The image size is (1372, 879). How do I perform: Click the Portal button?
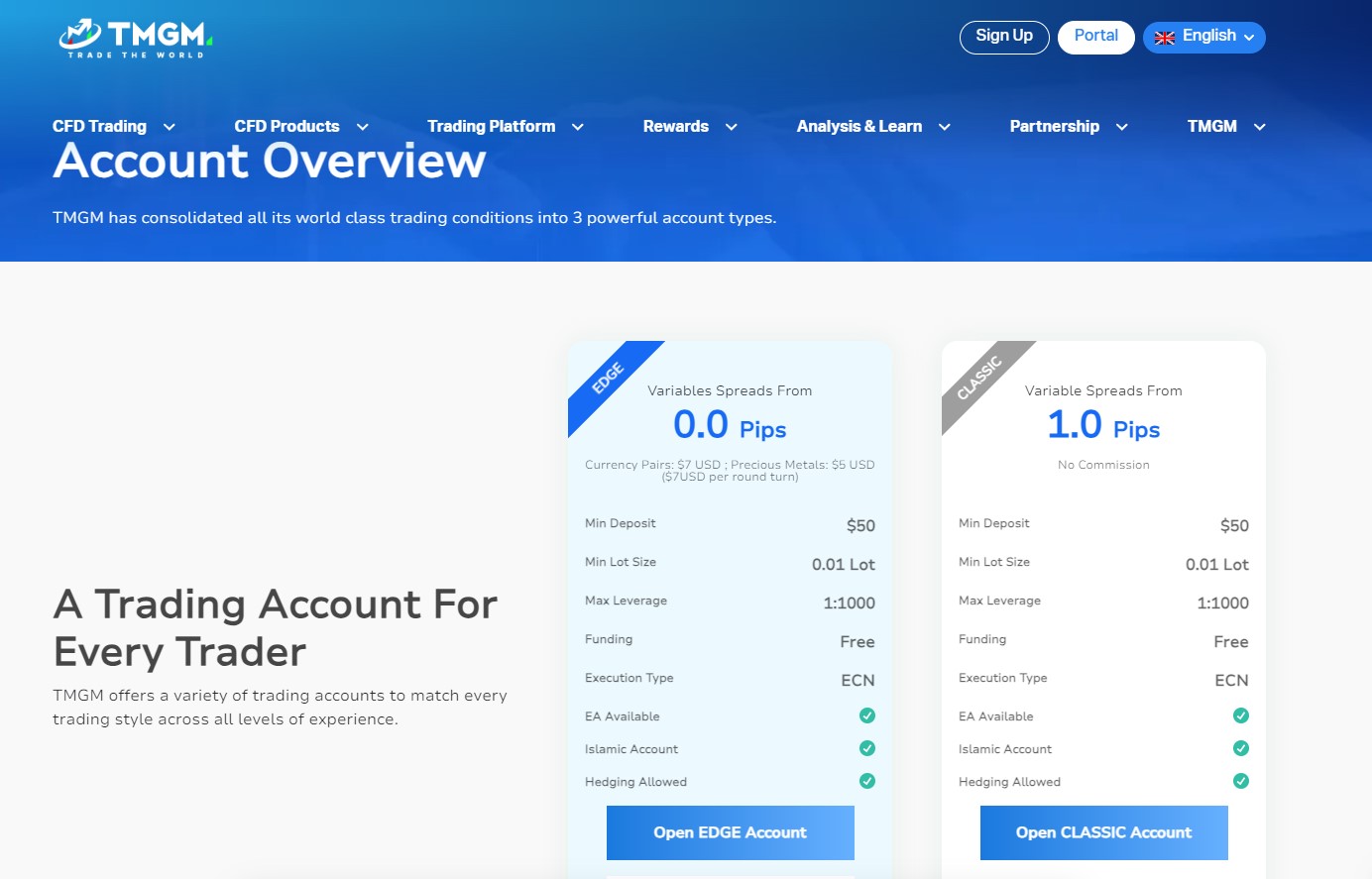click(x=1096, y=38)
